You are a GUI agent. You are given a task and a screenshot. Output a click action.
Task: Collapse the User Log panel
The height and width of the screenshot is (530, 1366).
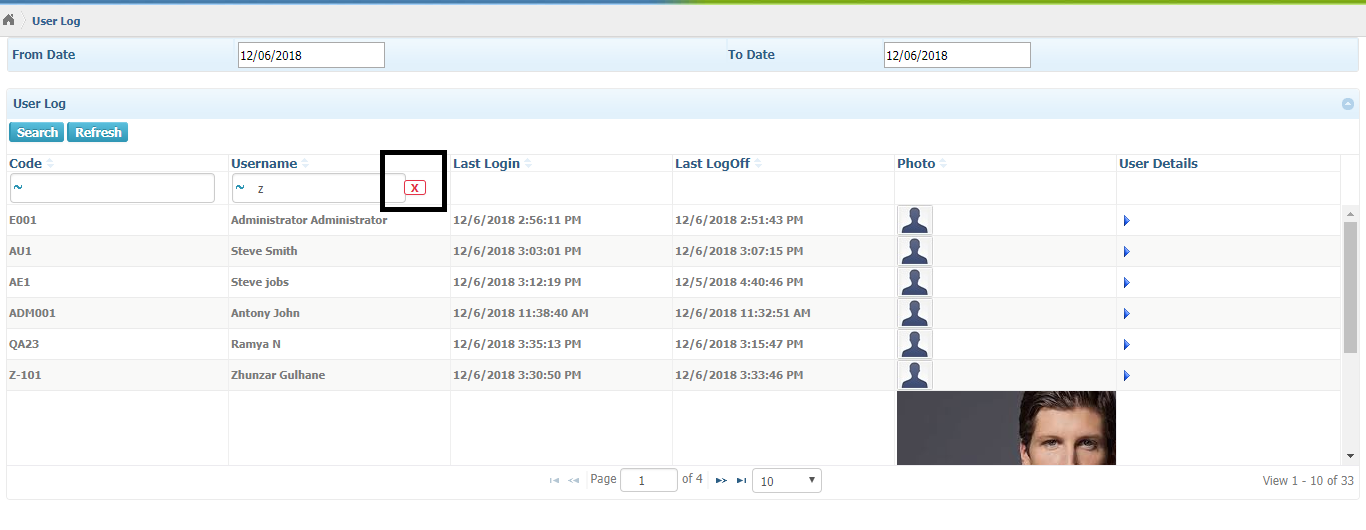click(x=1347, y=104)
